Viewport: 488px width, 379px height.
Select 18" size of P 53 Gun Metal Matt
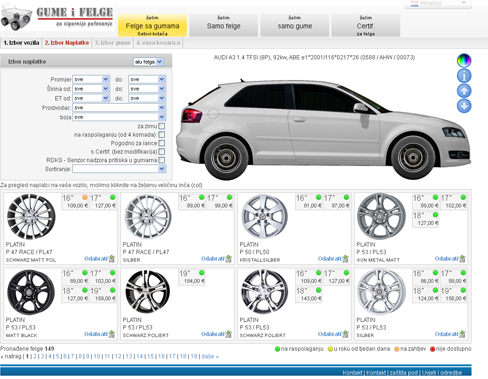(x=425, y=219)
